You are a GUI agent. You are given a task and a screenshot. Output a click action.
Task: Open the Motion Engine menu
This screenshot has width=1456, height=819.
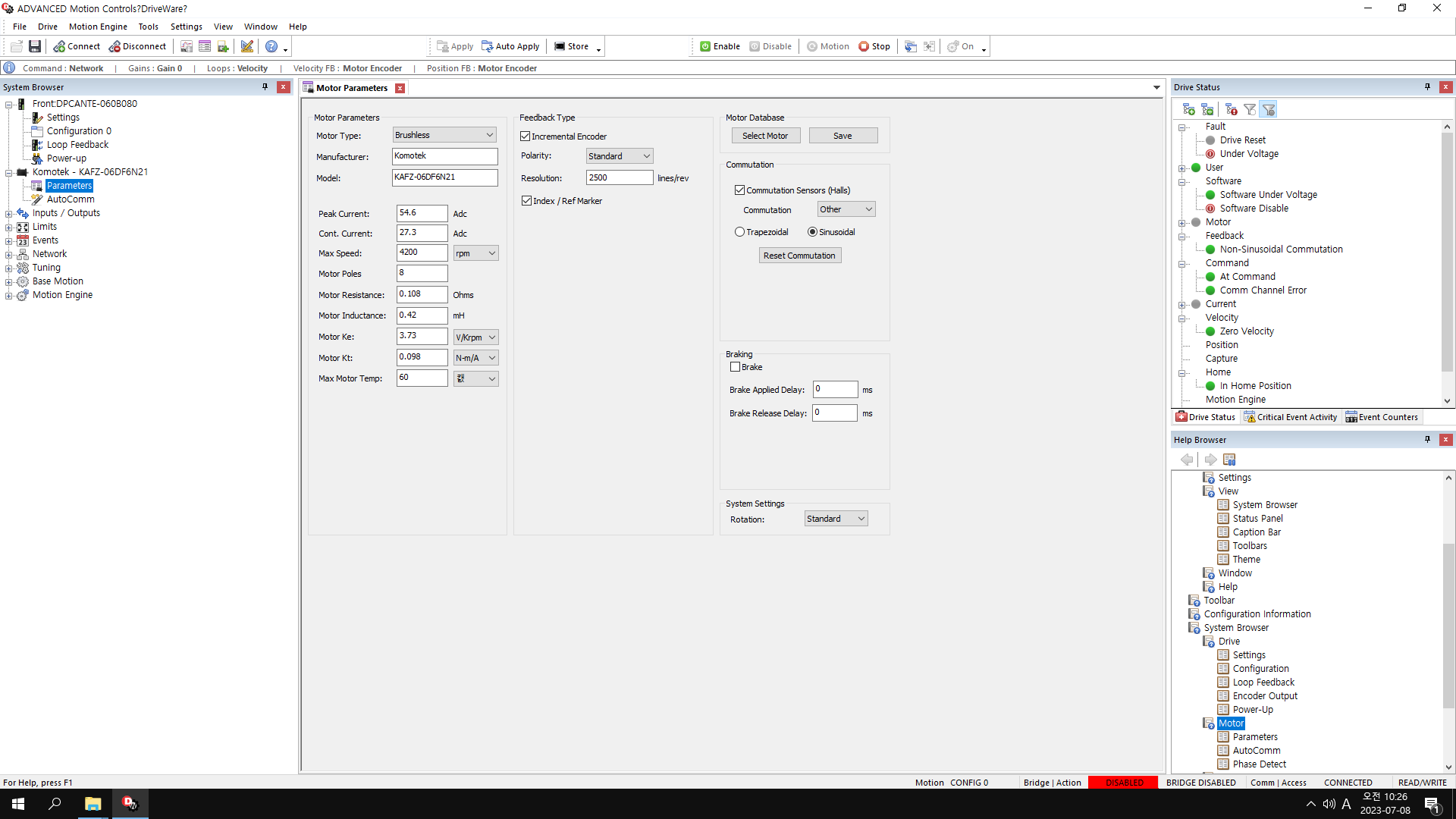click(x=98, y=27)
